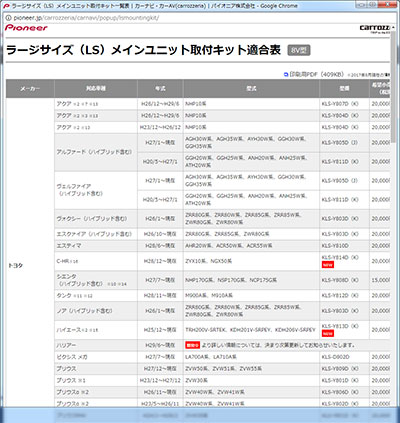Select the part number KLS-Y812D
This screenshot has width=400, height=423.
click(340, 296)
